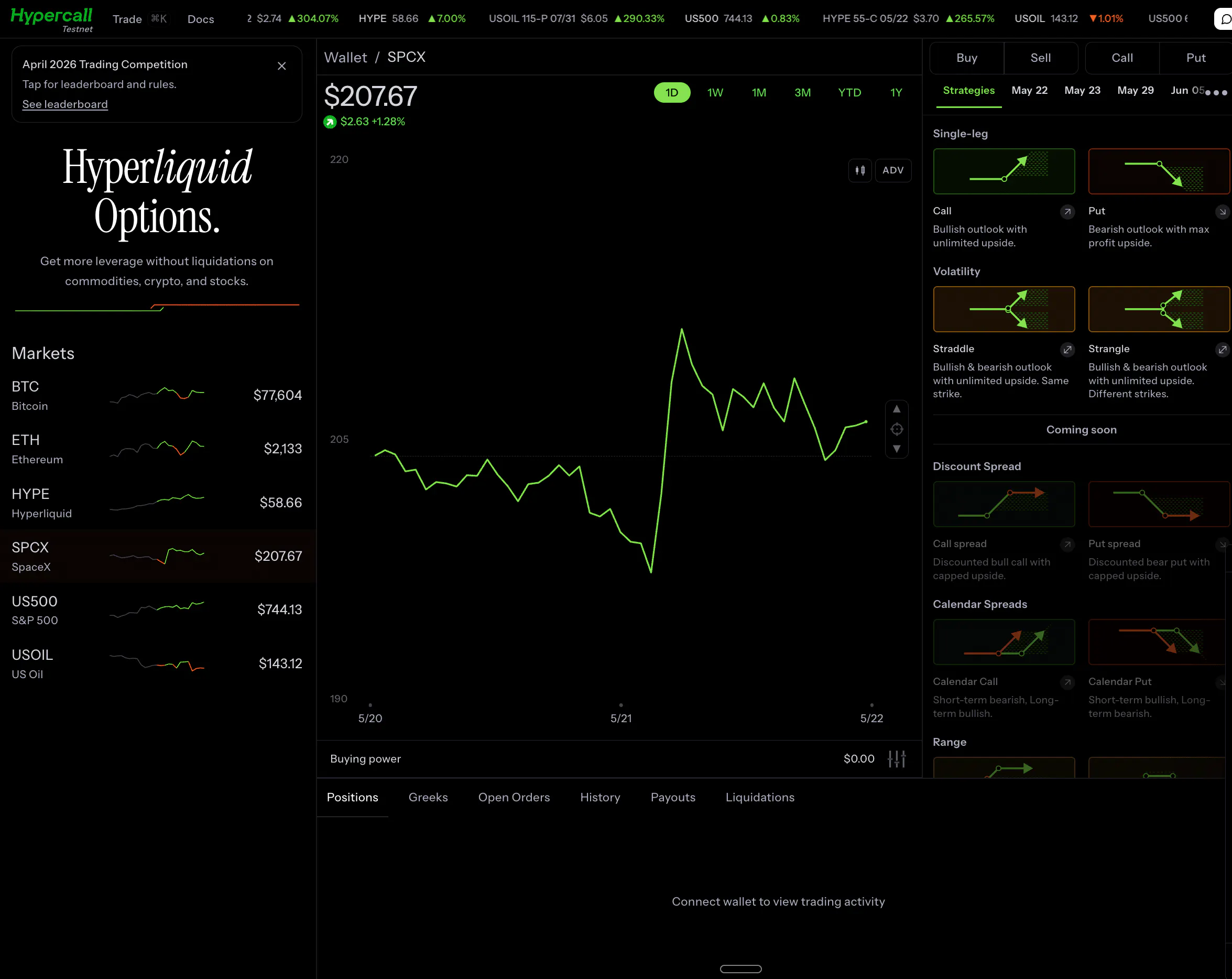Click the bottom panel resize handle bar
Screen dimensions: 1232x979
coord(740,968)
